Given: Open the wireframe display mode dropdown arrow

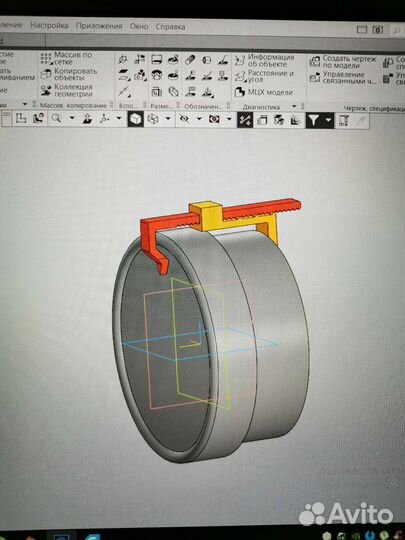Looking at the screenshot, I should (x=168, y=119).
